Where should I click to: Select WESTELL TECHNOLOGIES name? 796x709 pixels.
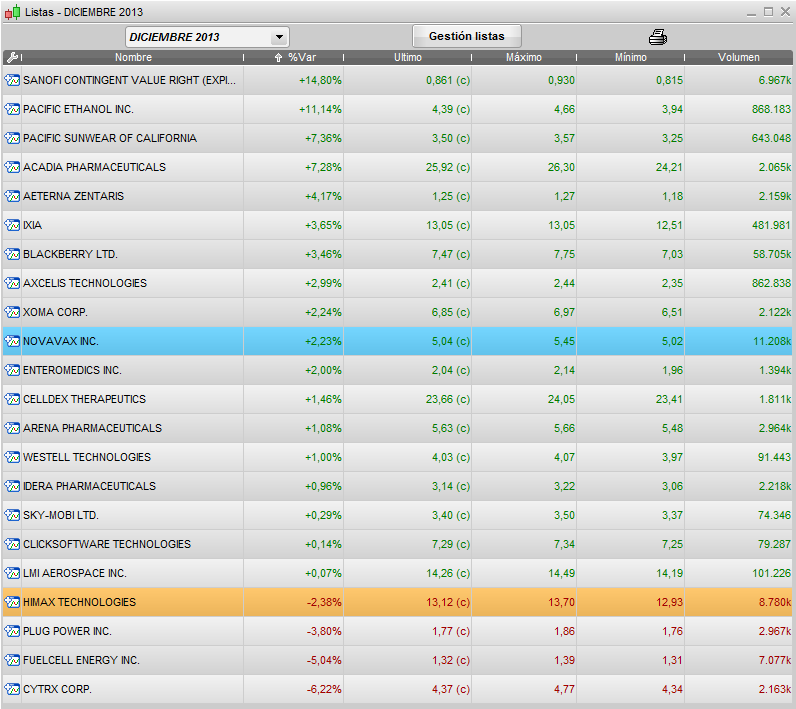[87, 457]
